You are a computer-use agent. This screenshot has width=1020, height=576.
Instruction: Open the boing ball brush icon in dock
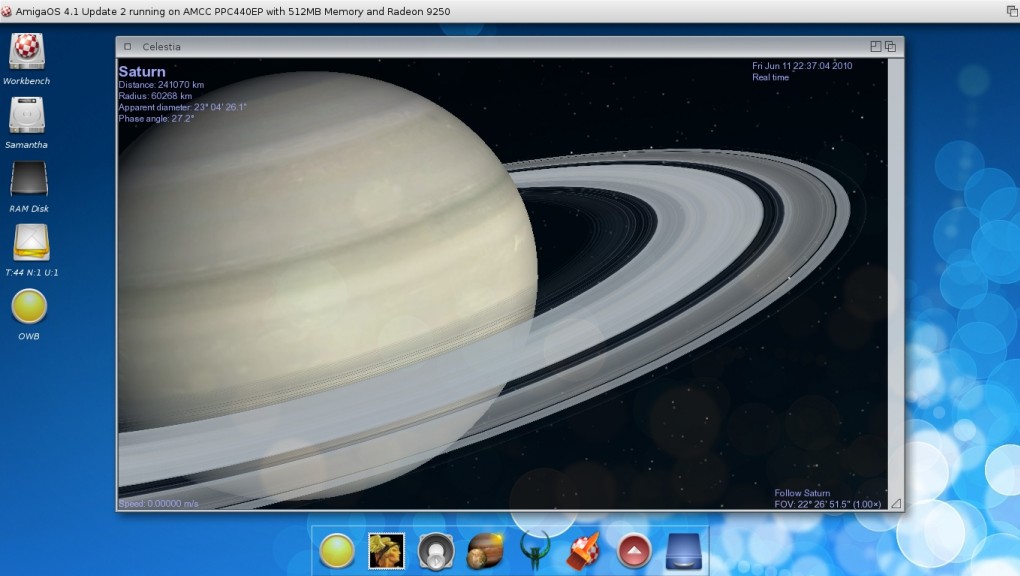pyautogui.click(x=584, y=551)
